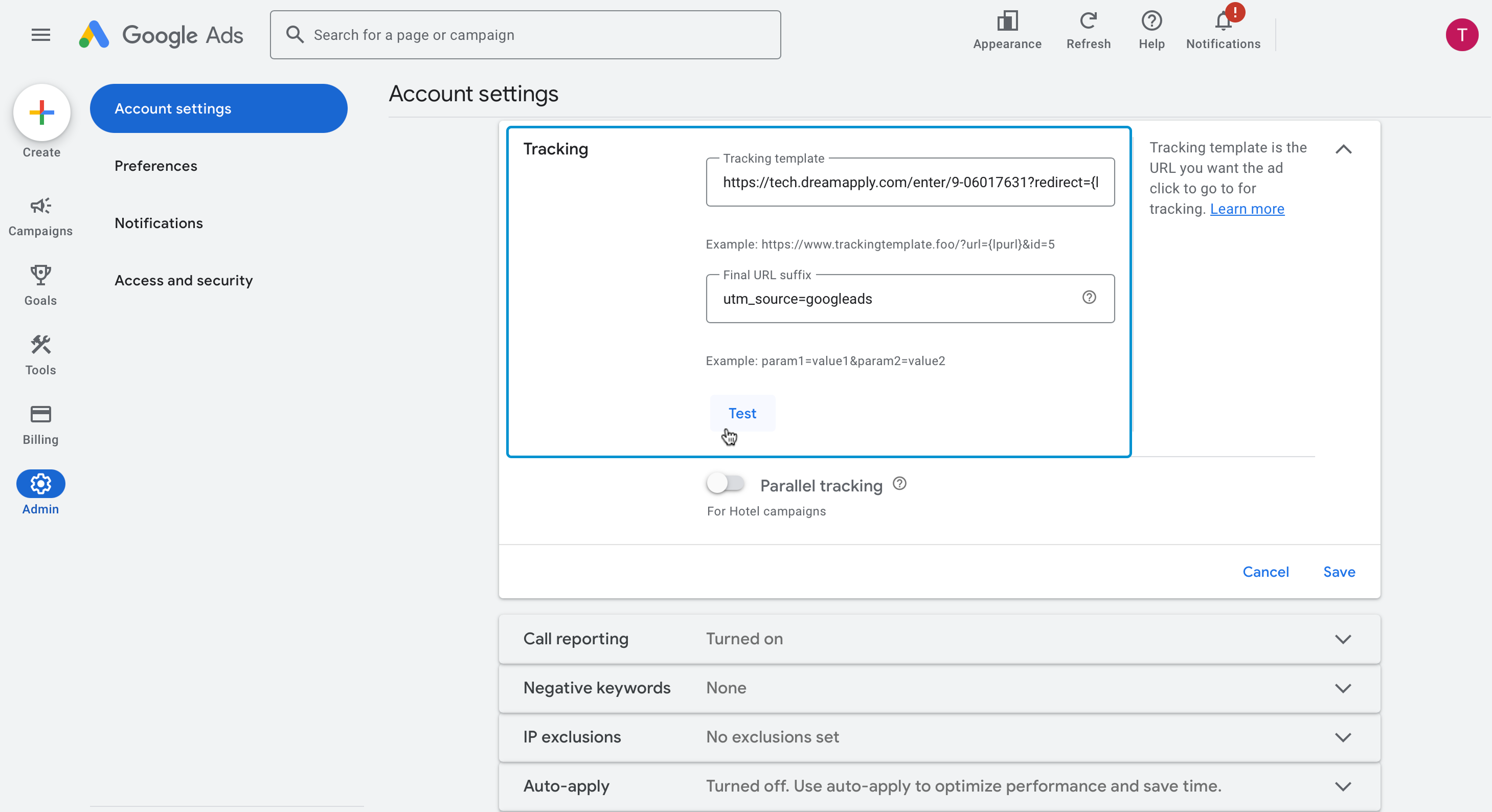Focus the page or campaign search box
This screenshot has height=812, width=1492.
525,35
